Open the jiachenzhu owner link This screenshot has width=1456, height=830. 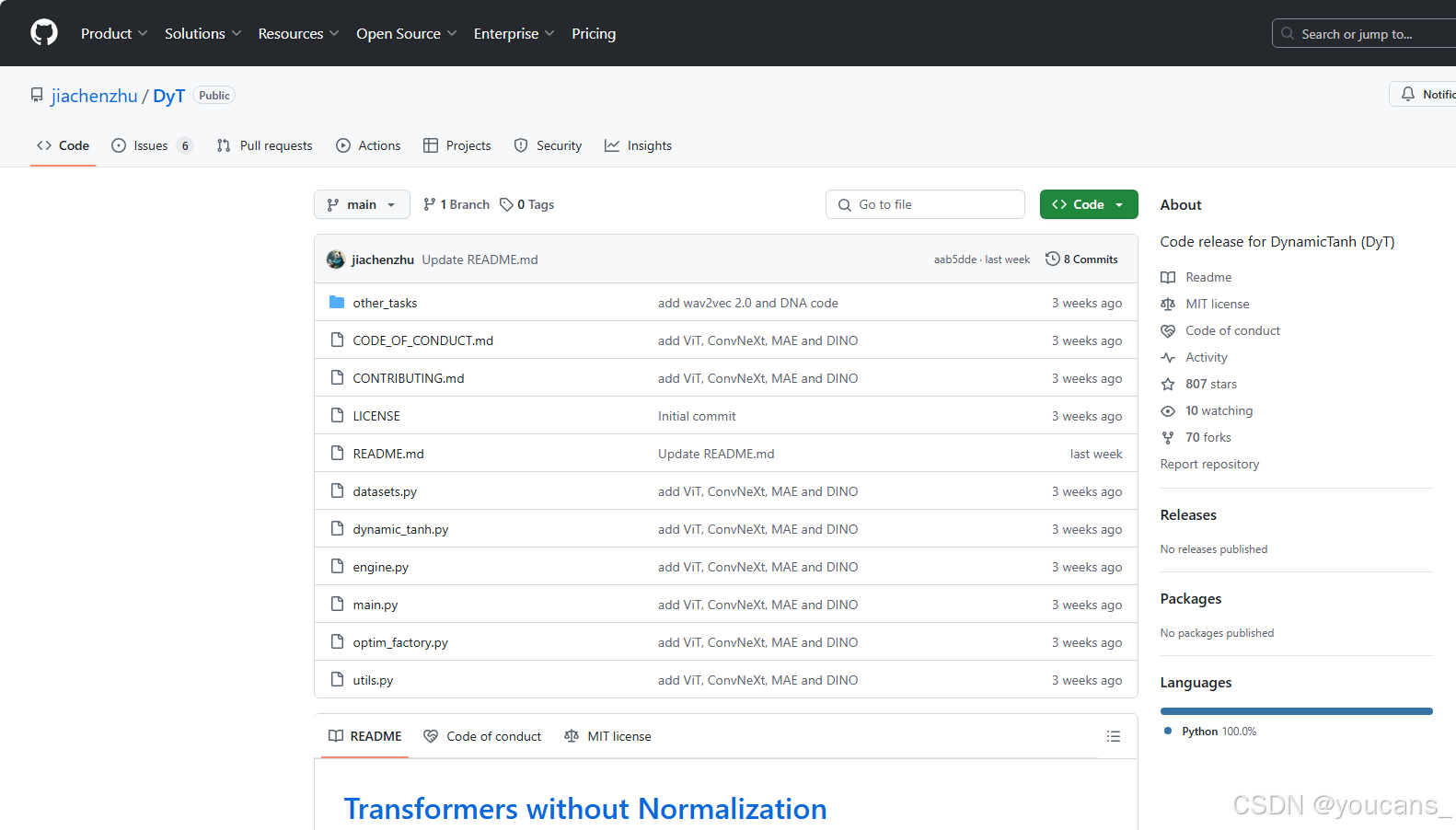pyautogui.click(x=94, y=96)
